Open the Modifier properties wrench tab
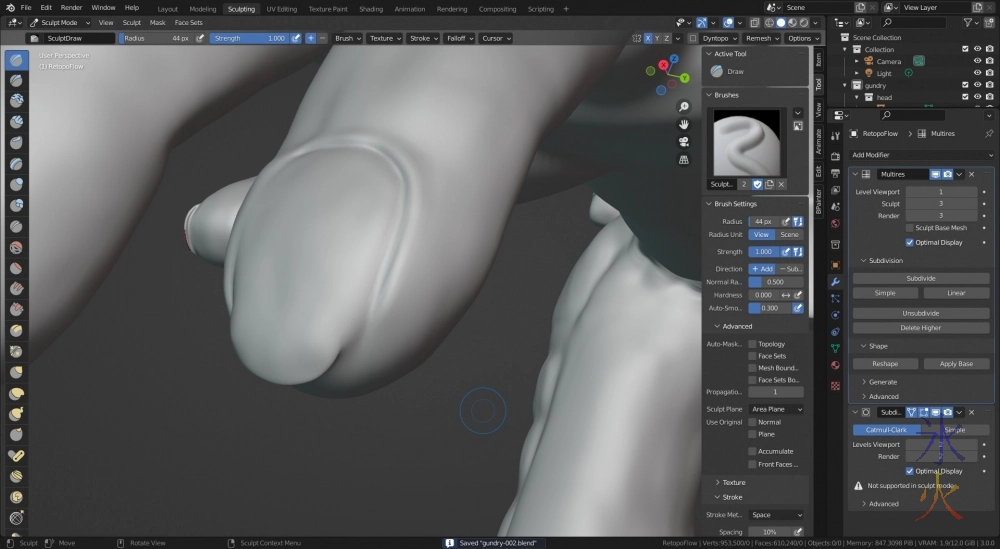The width and height of the screenshot is (1000, 549). point(835,282)
